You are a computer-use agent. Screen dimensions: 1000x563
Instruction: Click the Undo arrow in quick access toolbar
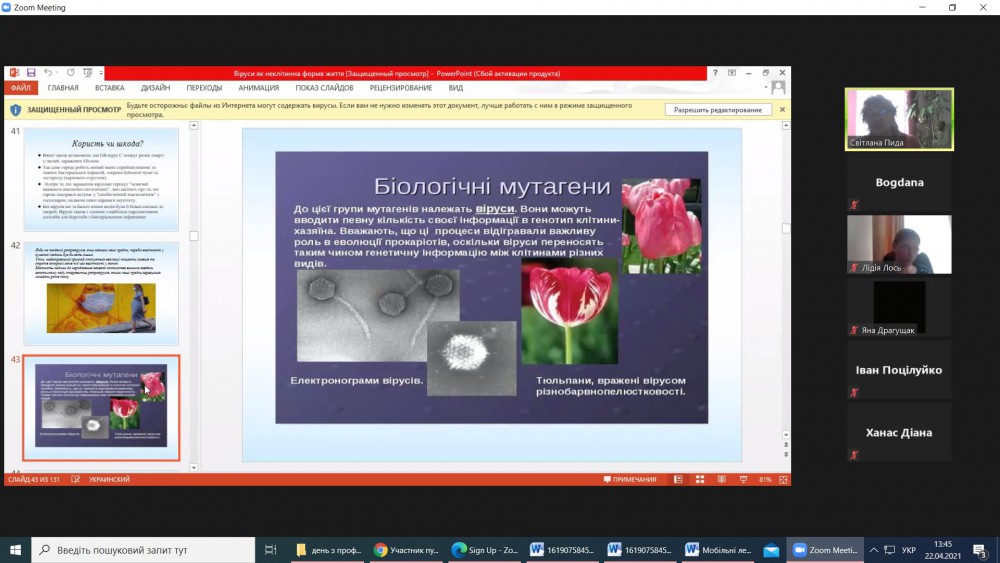(x=46, y=73)
